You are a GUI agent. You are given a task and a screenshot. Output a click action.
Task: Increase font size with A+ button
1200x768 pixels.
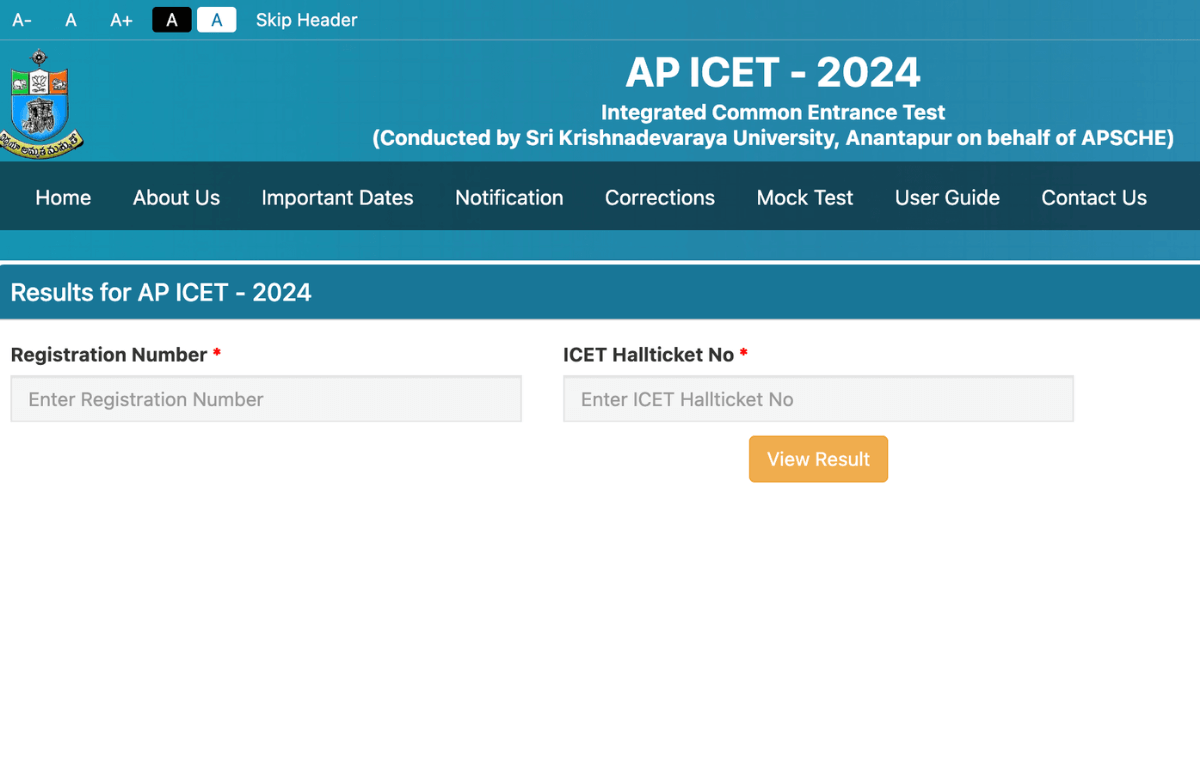(x=121, y=20)
